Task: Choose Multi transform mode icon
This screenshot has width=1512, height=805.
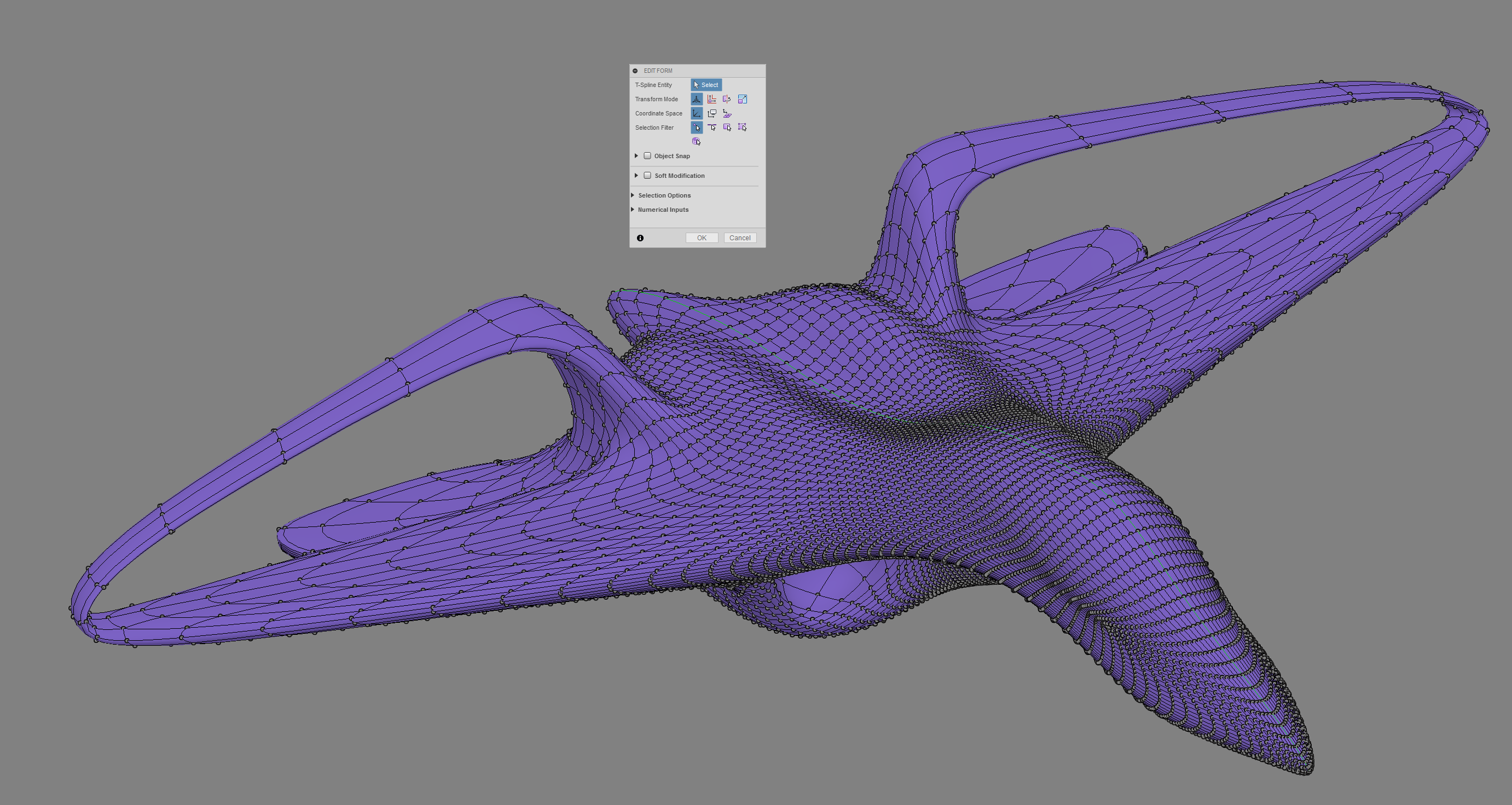Action: [x=697, y=99]
